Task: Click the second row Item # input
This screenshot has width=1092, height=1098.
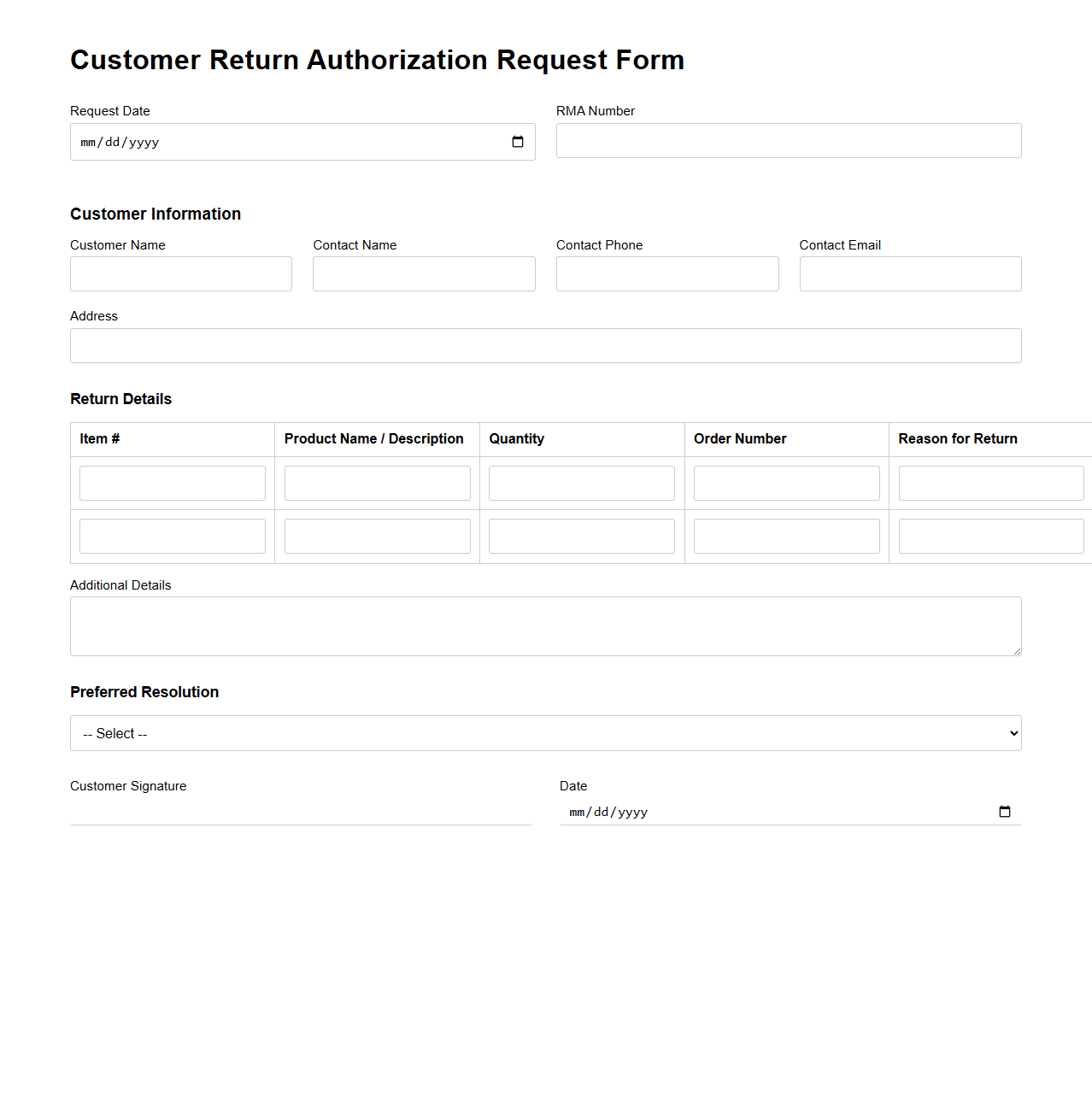Action: (172, 536)
